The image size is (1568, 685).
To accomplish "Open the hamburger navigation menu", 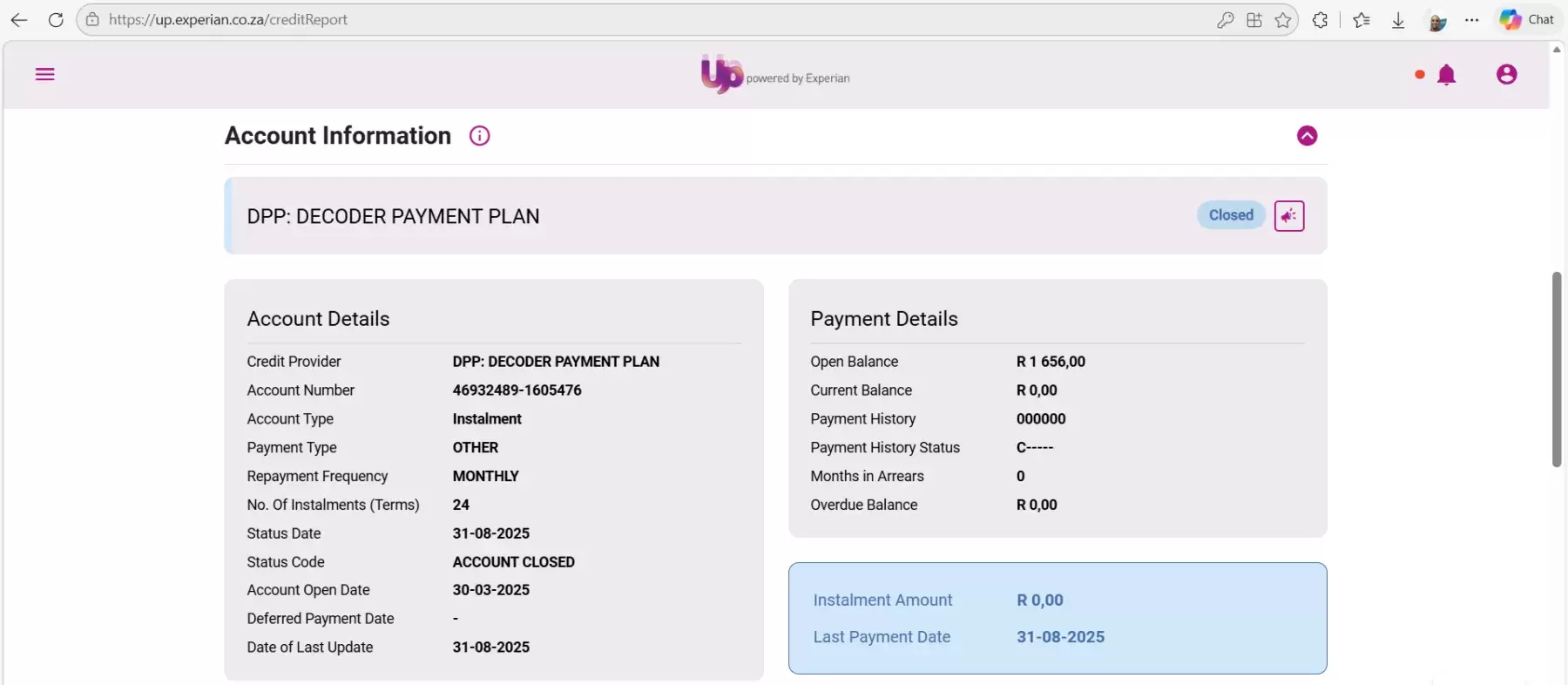I will click(44, 74).
